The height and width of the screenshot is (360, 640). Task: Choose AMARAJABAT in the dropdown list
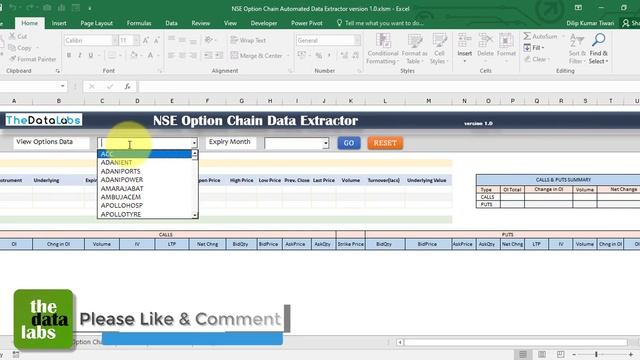click(x=144, y=188)
